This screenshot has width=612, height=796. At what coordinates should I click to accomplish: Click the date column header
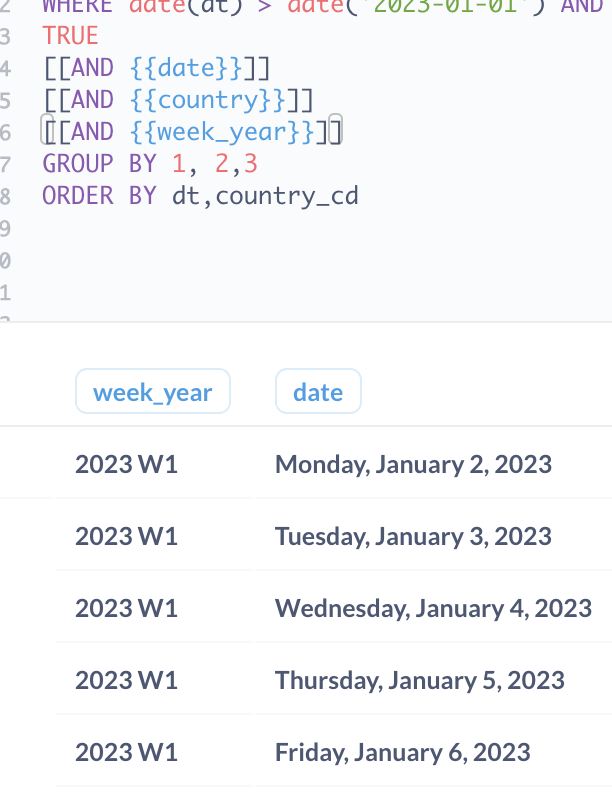[x=318, y=391]
